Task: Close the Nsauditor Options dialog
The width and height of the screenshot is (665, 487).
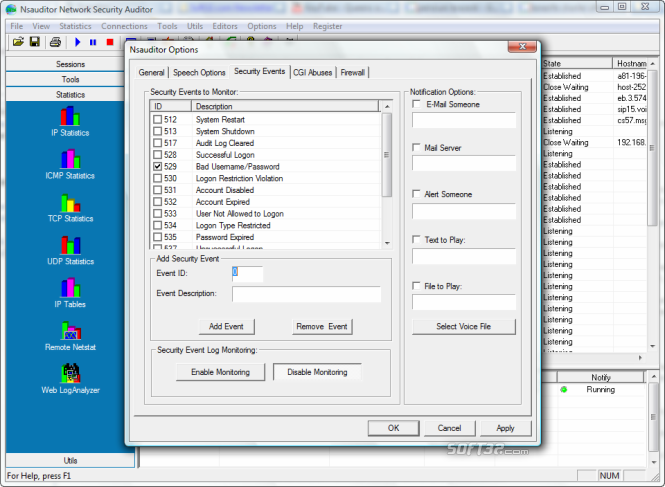Action: pos(522,47)
